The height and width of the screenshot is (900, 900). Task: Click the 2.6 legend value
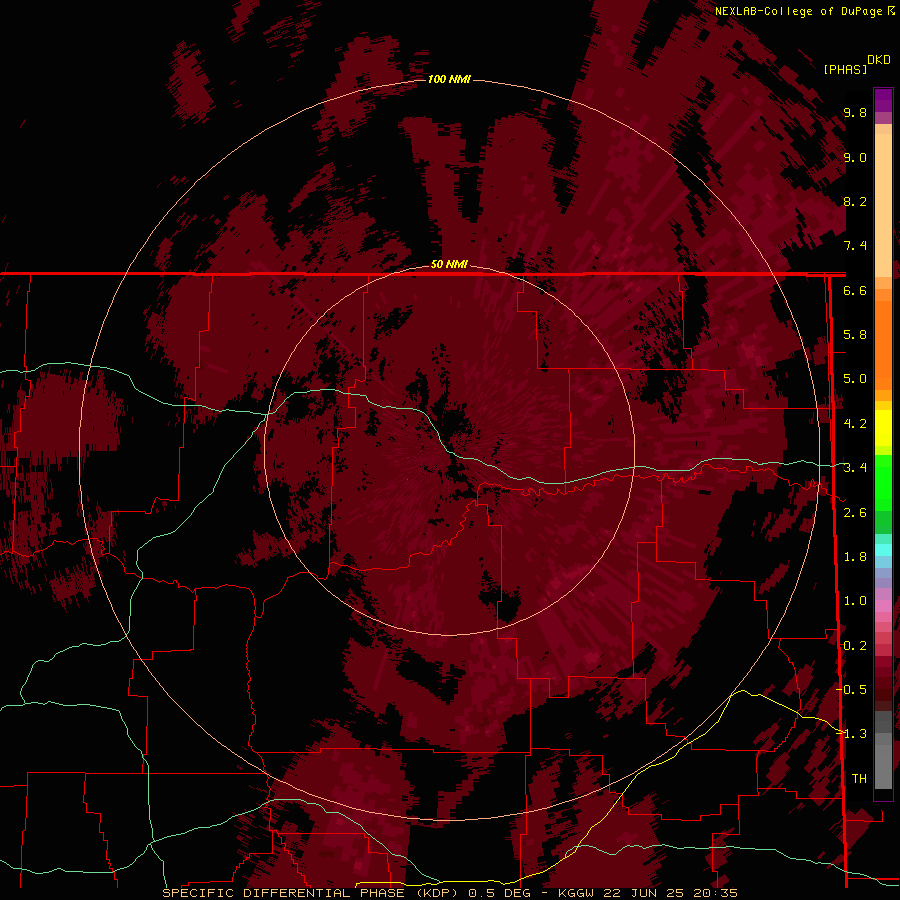(855, 513)
